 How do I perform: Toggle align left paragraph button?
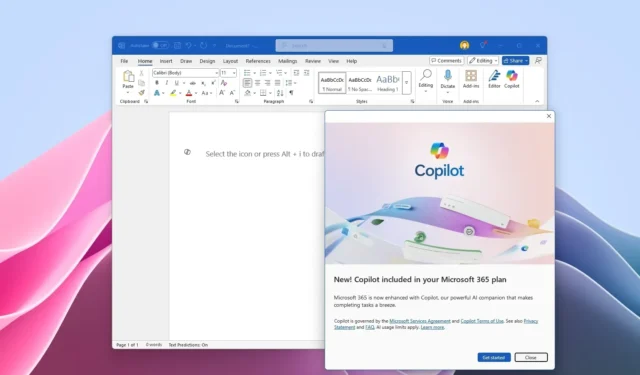[247, 83]
